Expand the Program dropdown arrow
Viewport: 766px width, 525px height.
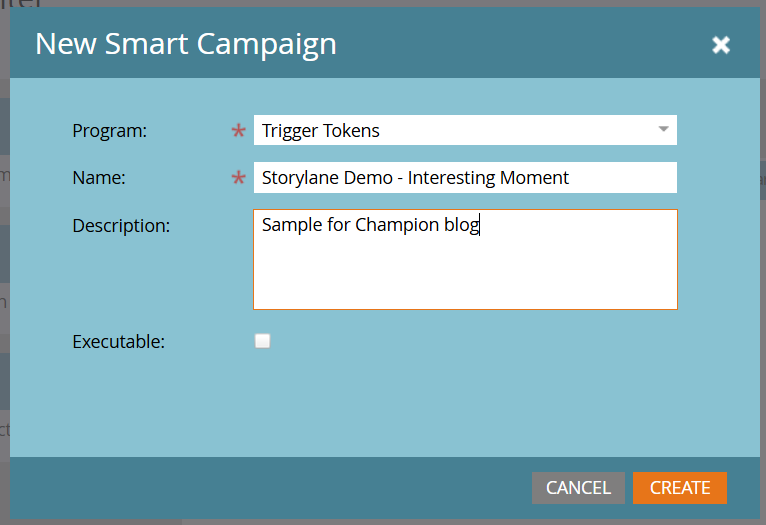[x=663, y=130]
